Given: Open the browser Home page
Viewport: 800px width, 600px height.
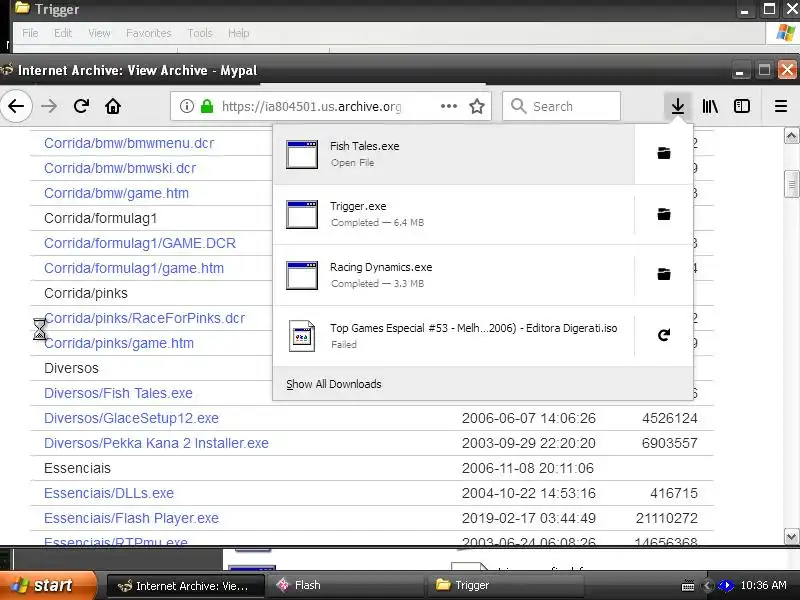Looking at the screenshot, I should click(x=113, y=106).
